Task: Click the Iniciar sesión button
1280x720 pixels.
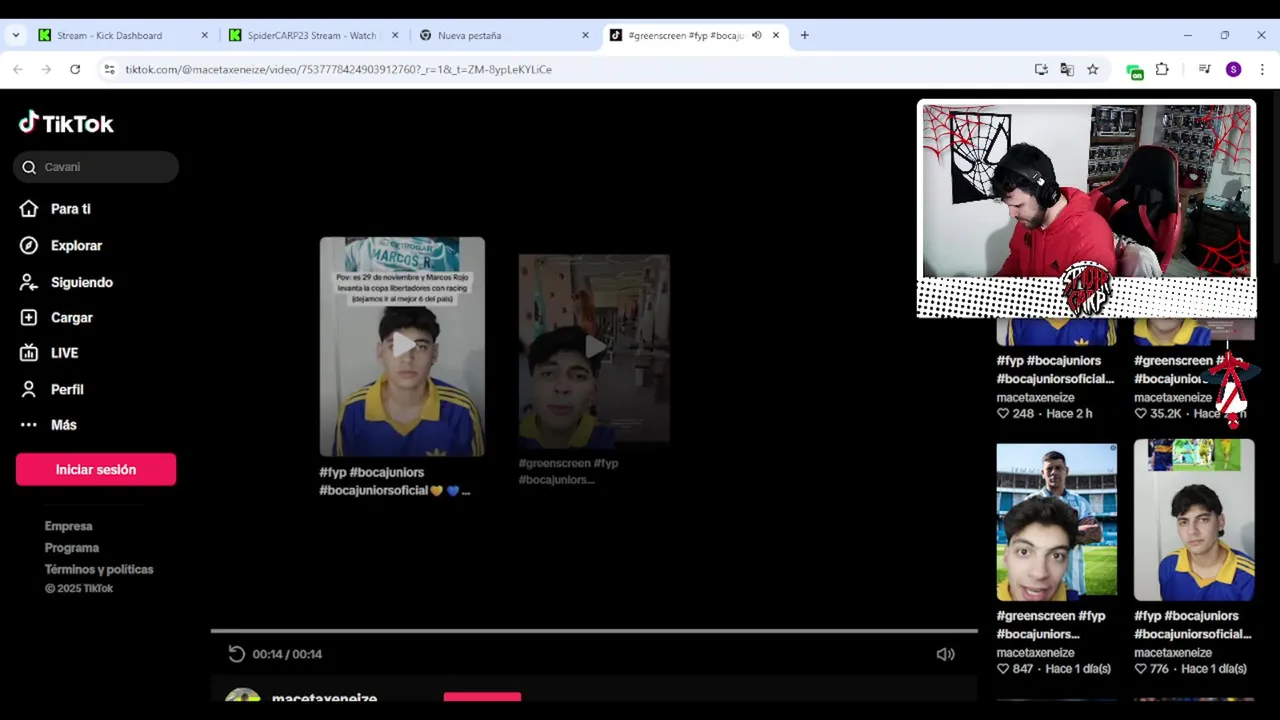Action: 96,469
